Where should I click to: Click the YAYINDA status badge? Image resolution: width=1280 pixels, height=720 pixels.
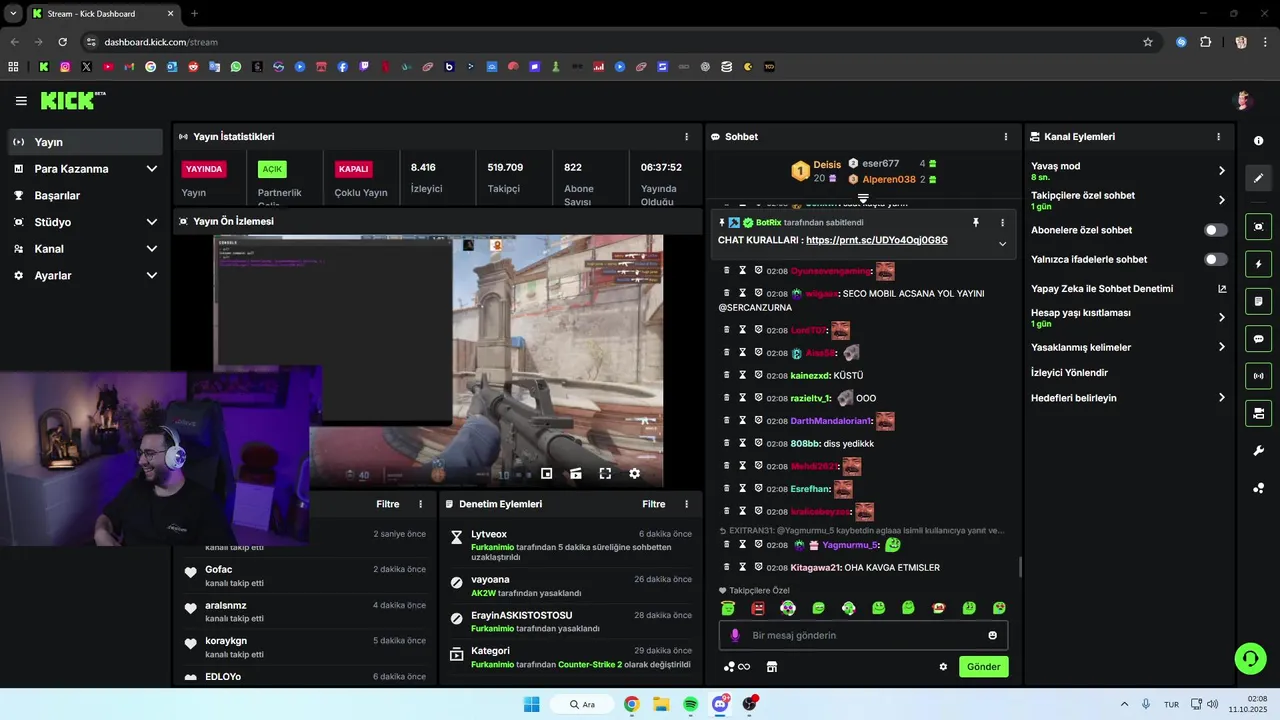click(204, 169)
